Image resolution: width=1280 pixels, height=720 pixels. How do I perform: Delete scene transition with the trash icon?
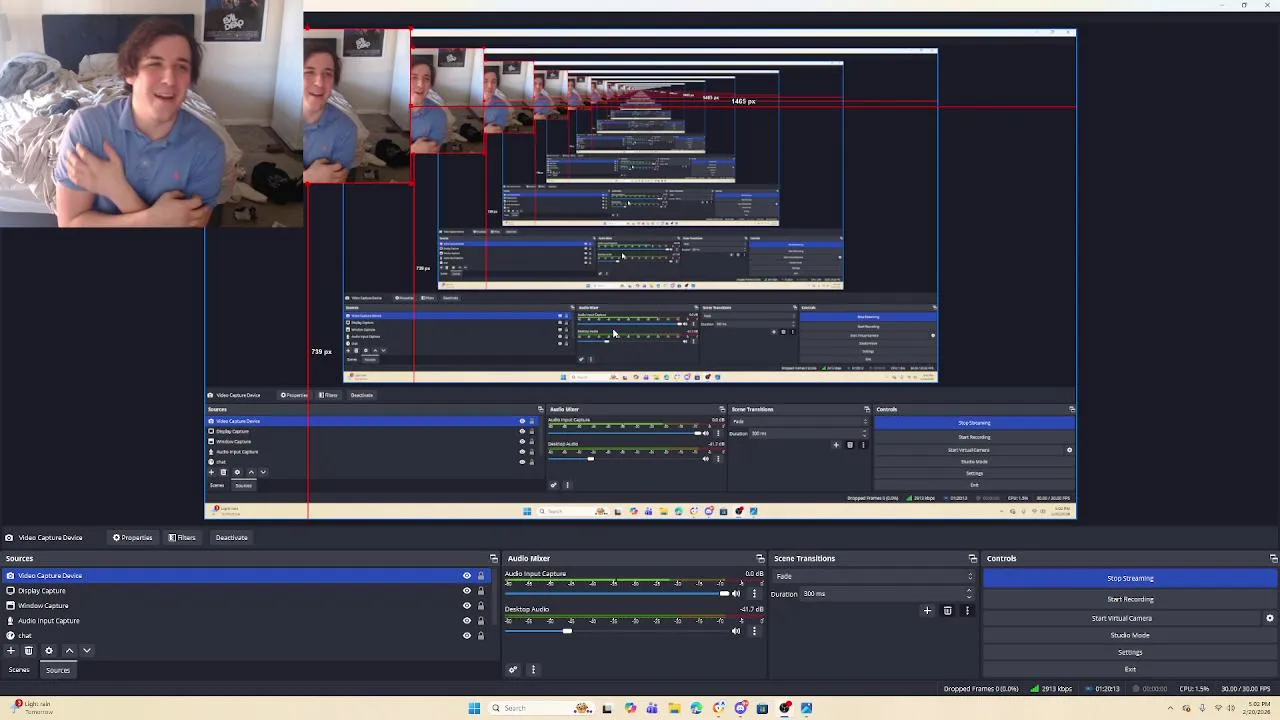[x=948, y=610]
